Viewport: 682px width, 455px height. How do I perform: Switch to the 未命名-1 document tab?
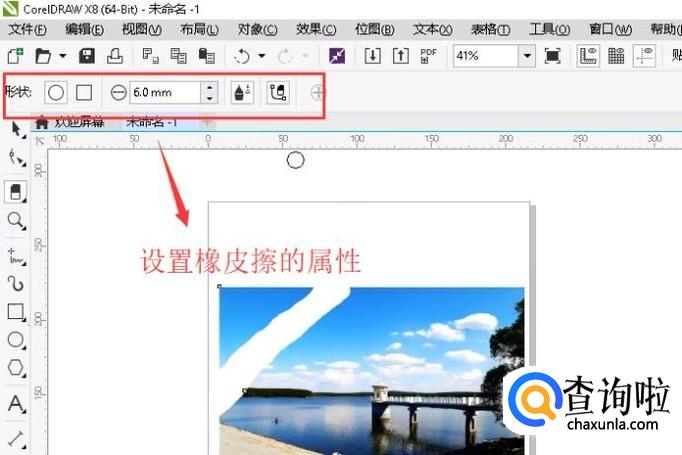(152, 123)
